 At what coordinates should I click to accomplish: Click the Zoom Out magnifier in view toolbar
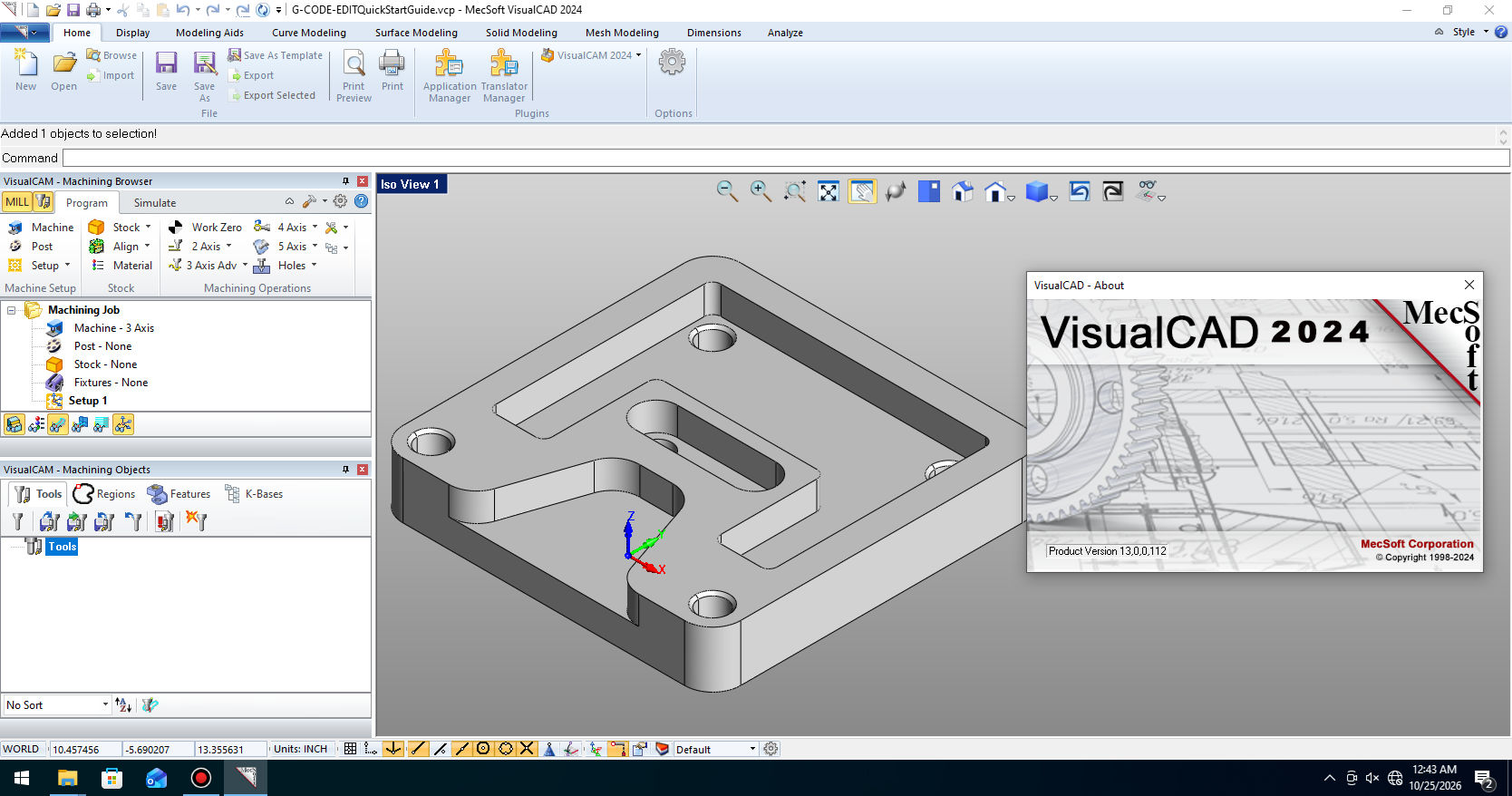(727, 191)
